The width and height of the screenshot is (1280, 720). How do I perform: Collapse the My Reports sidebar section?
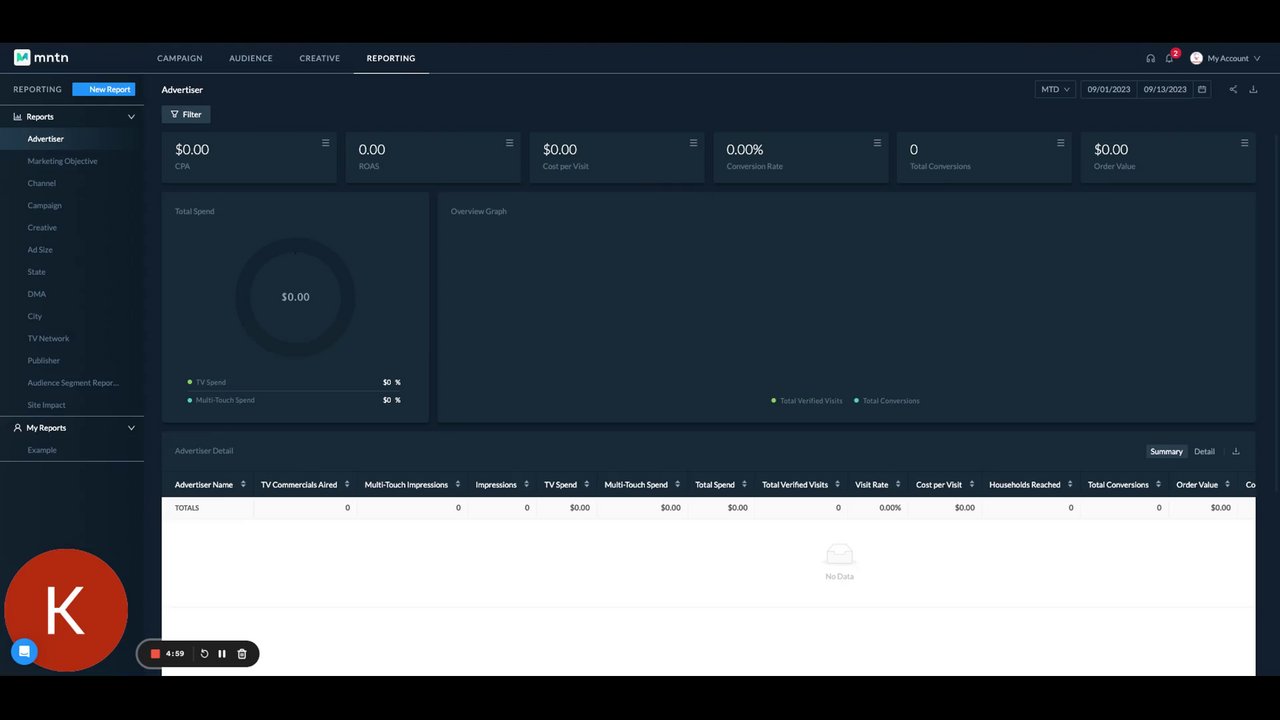click(x=131, y=428)
